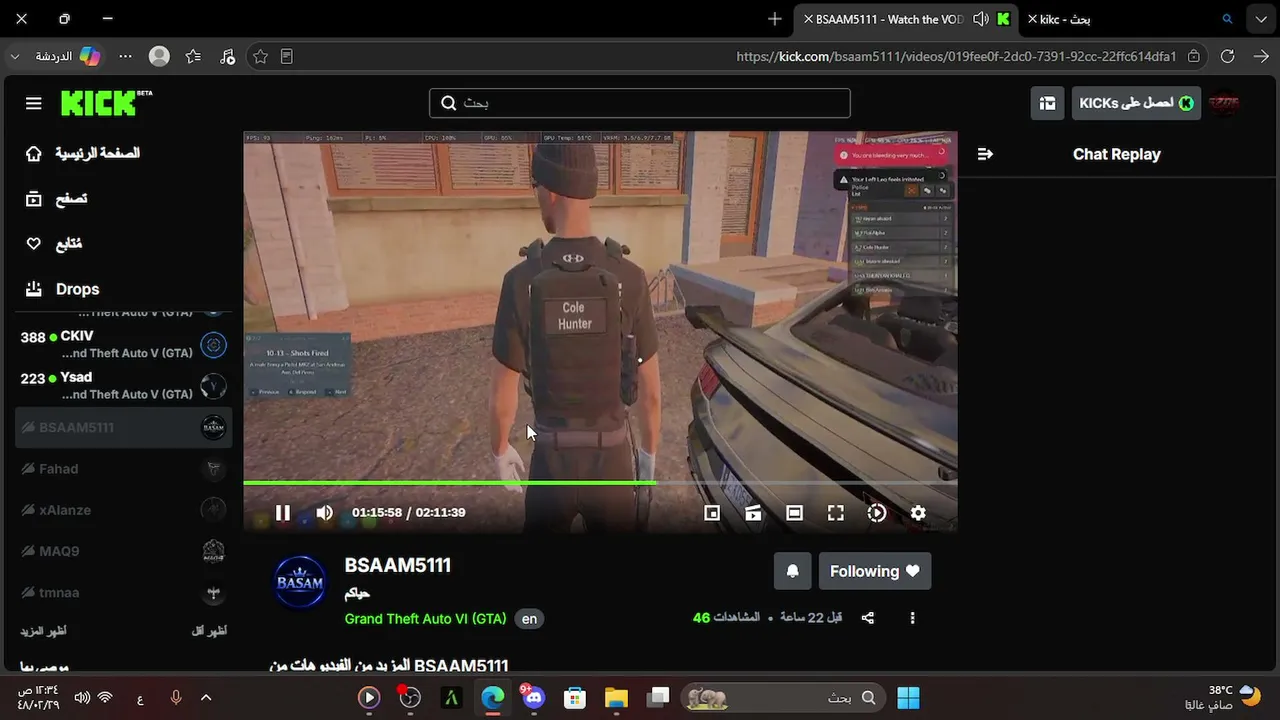
Task: Open offline channel xAlanze
Action: 124,510
